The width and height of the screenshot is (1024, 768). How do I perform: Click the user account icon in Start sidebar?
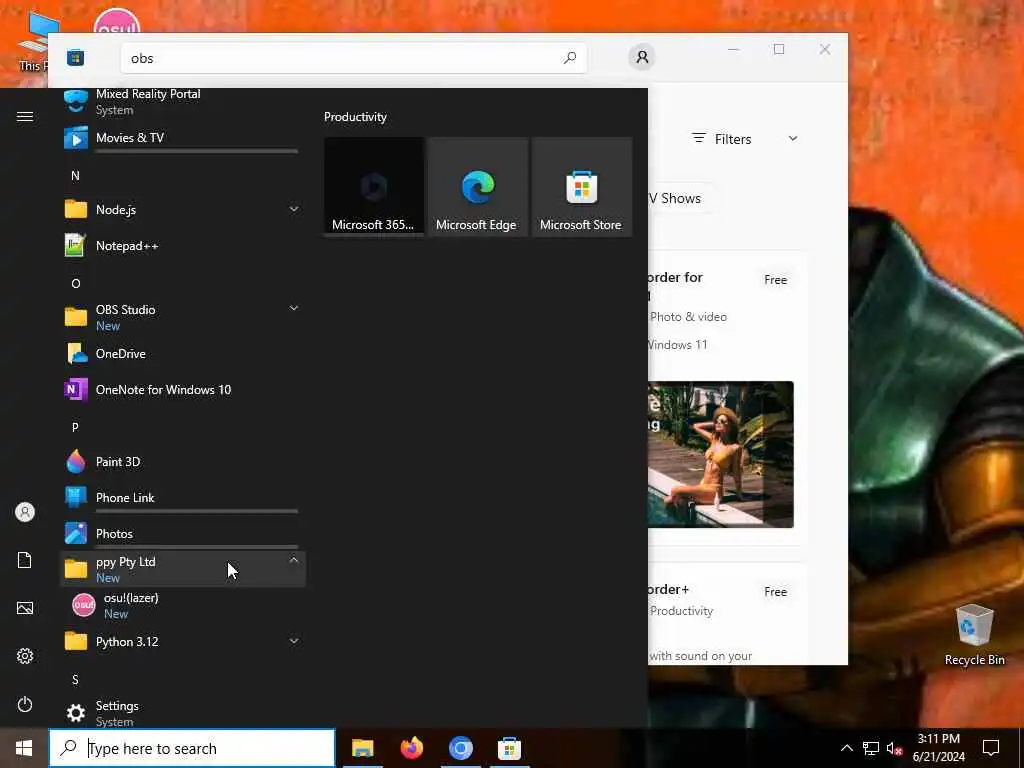pos(25,512)
